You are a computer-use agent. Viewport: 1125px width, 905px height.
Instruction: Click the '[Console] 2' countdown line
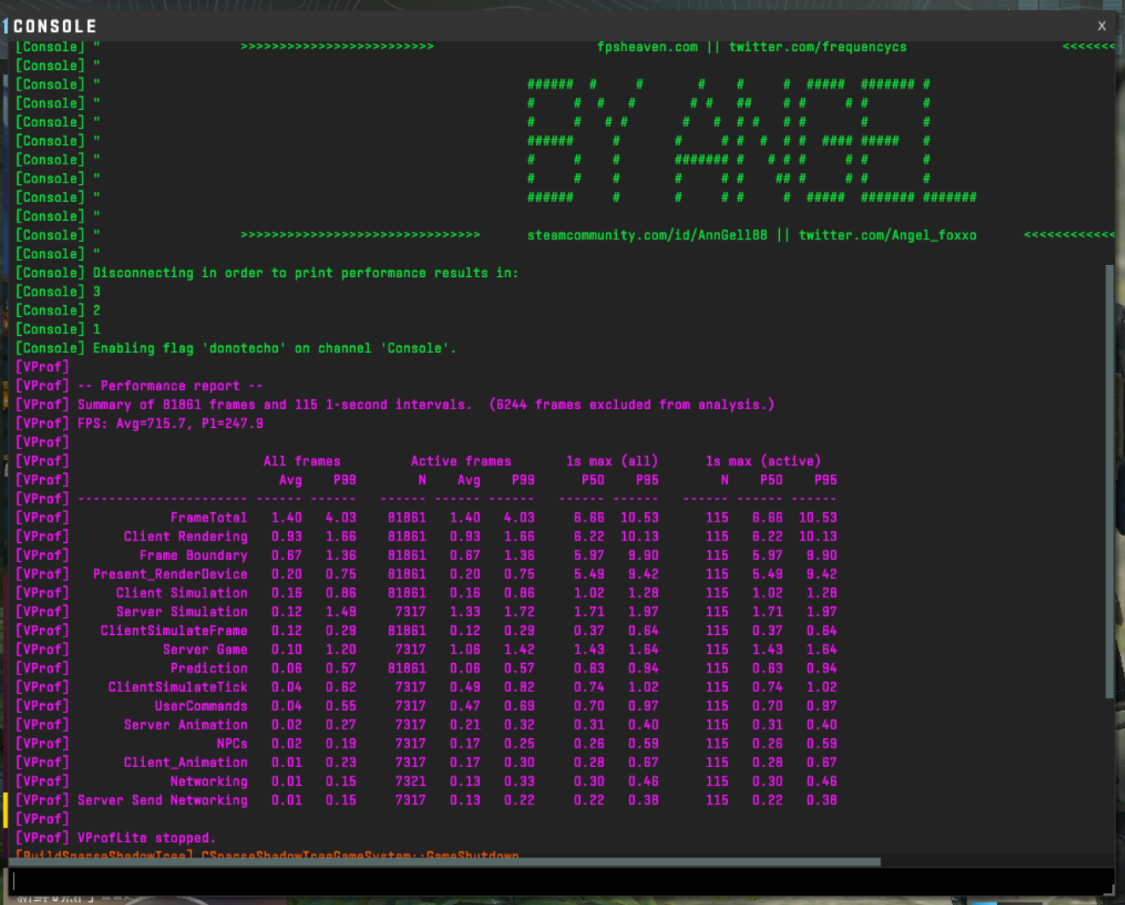click(x=57, y=311)
